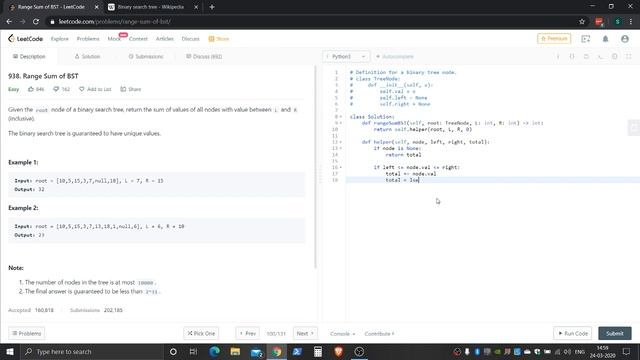Open Discuss in the navigation bar
640x360 pixels.
(x=191, y=39)
